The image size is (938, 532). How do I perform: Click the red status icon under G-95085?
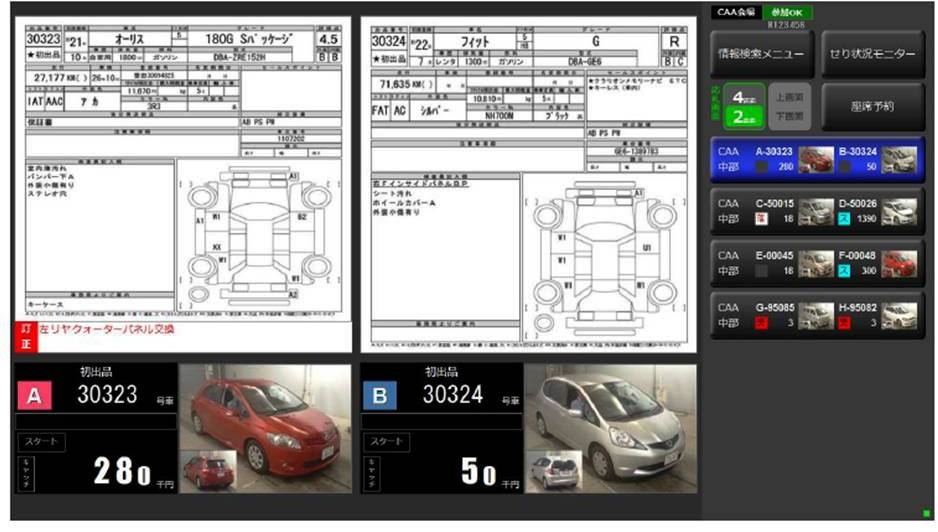click(x=761, y=323)
